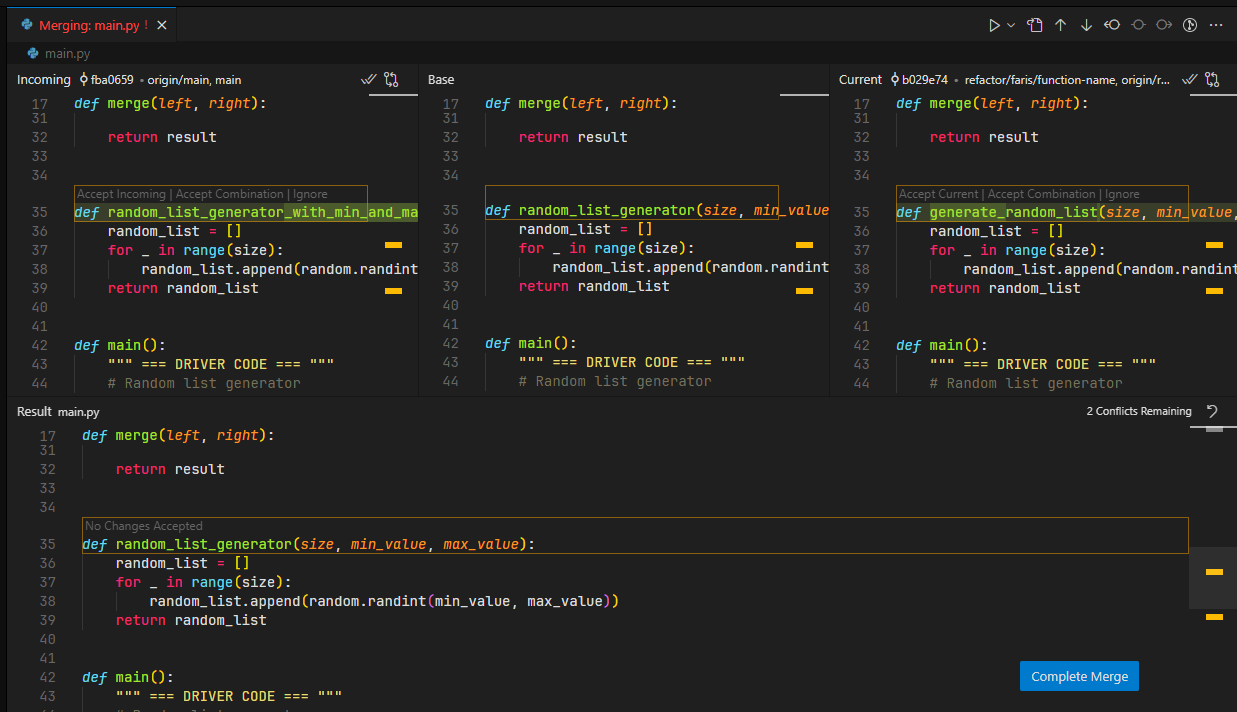1237x712 pixels.
Task: Click the go-to-previous-change commit icon
Action: 1112,25
